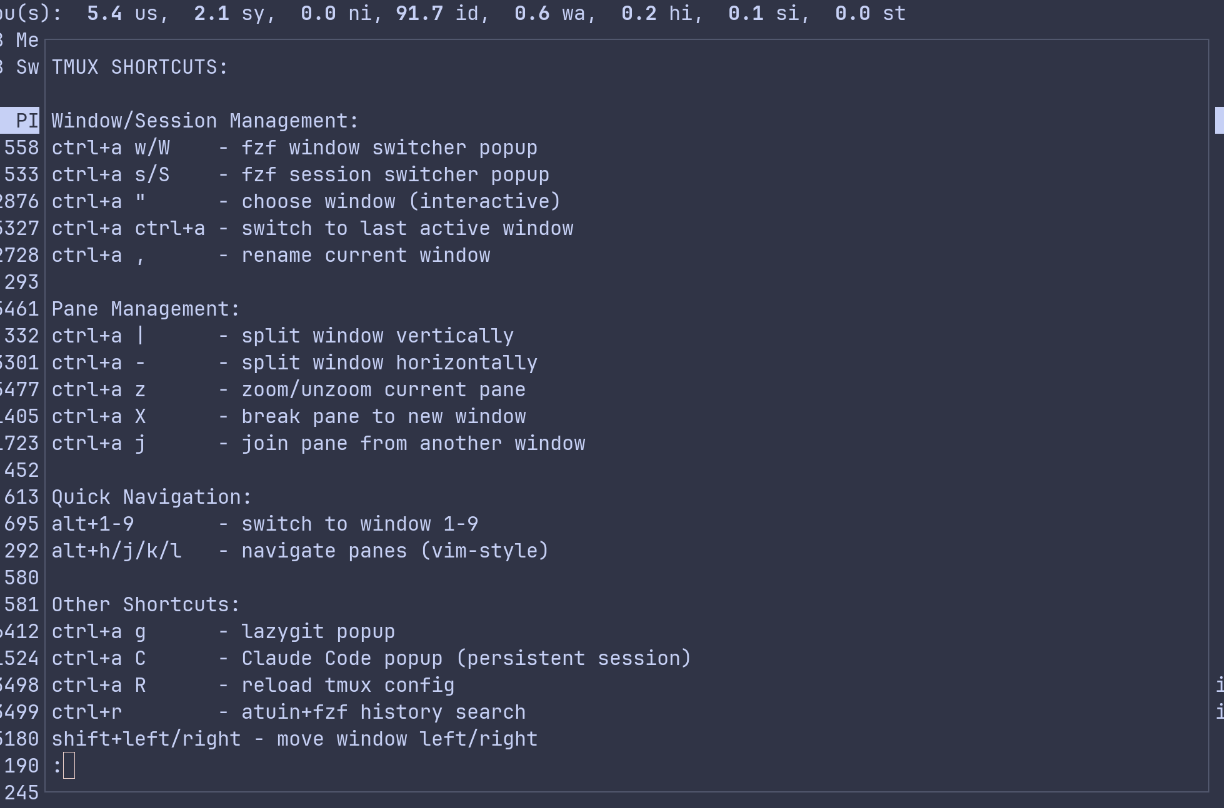The image size is (1224, 808).
Task: Click the join pane from another window line
Action: 318,444
